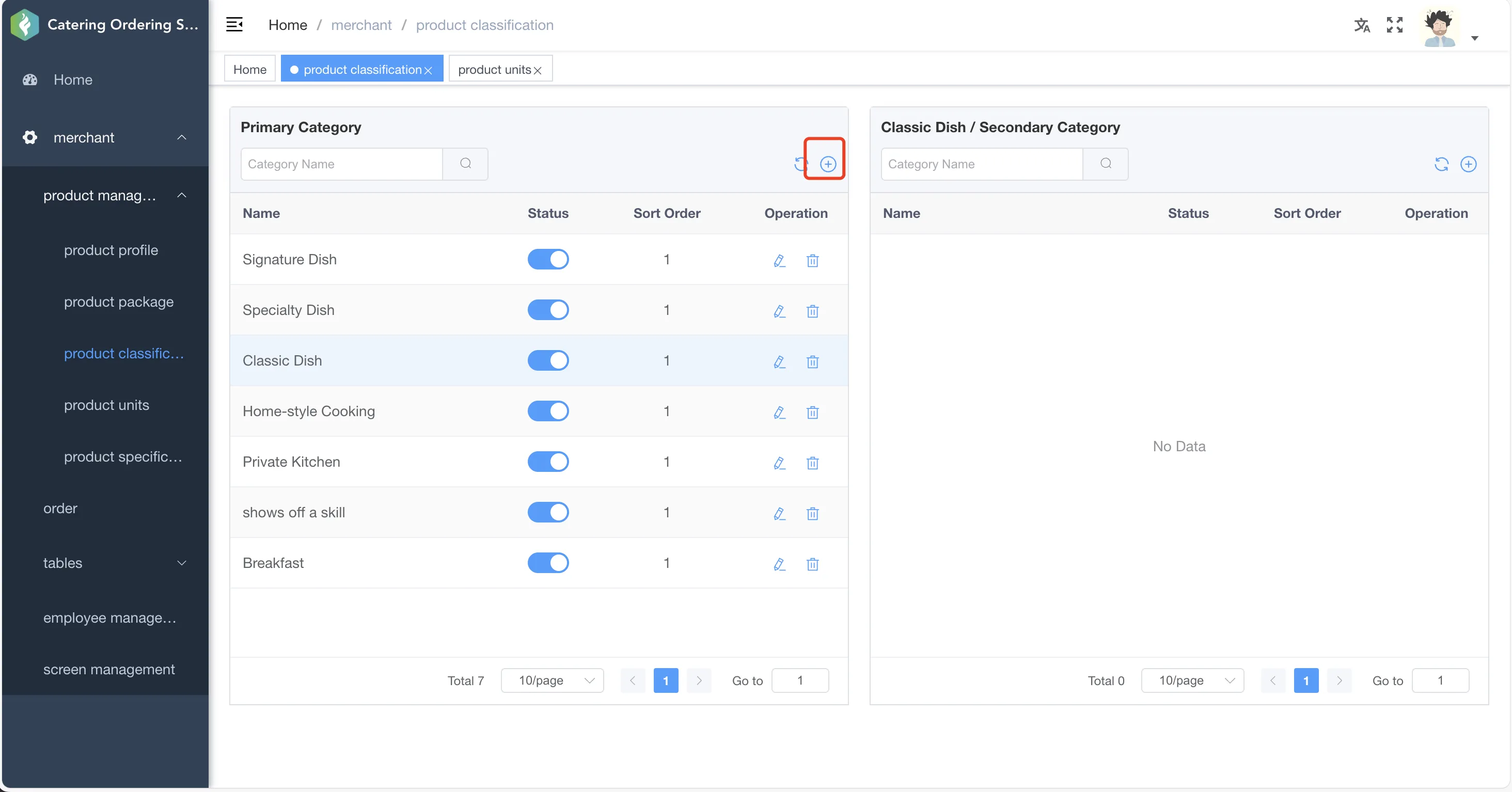
Task: Toggle Specialty Dish status switch
Action: 547,309
